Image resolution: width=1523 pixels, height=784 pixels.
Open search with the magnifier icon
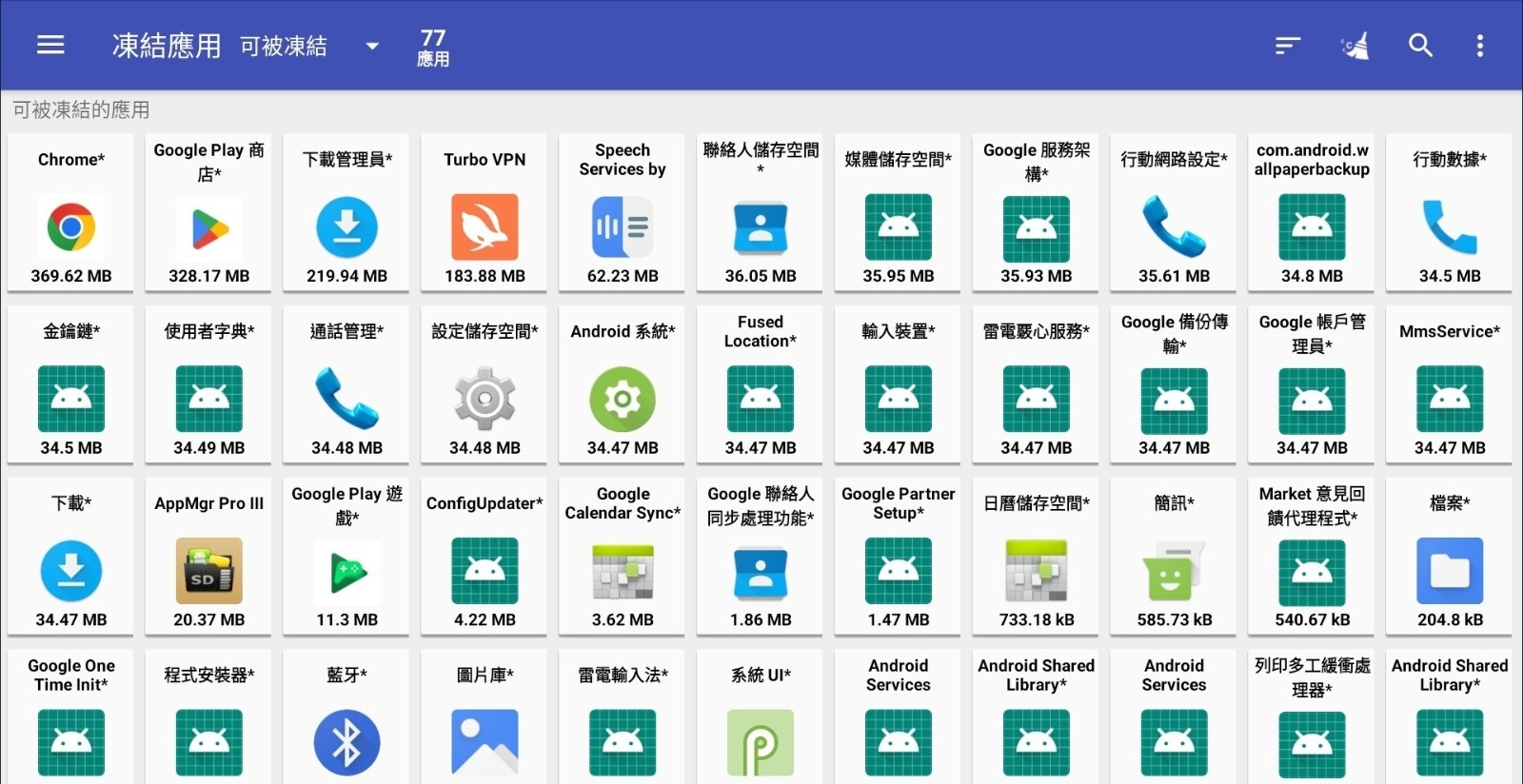point(1420,46)
